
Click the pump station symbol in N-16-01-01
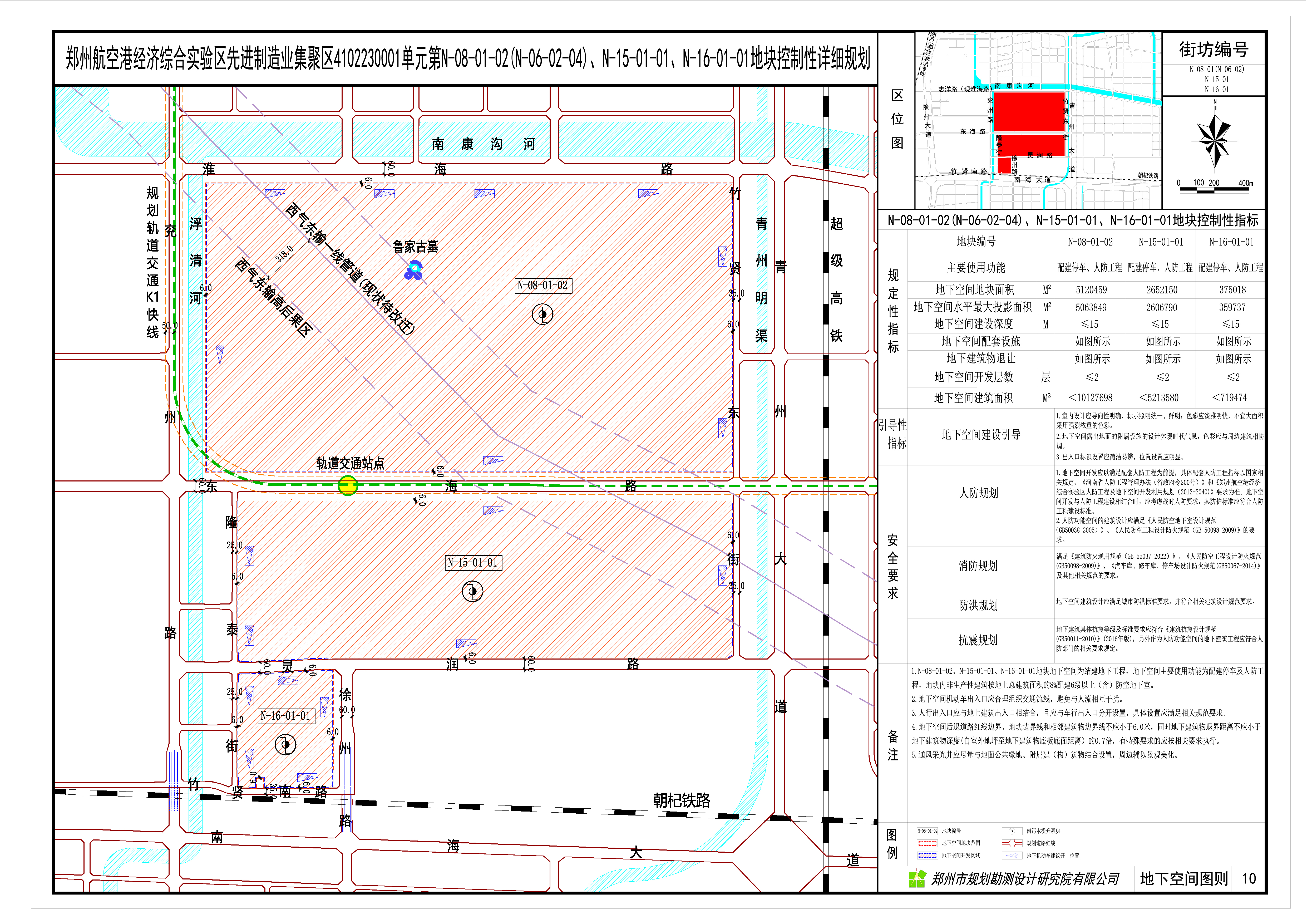[285, 744]
